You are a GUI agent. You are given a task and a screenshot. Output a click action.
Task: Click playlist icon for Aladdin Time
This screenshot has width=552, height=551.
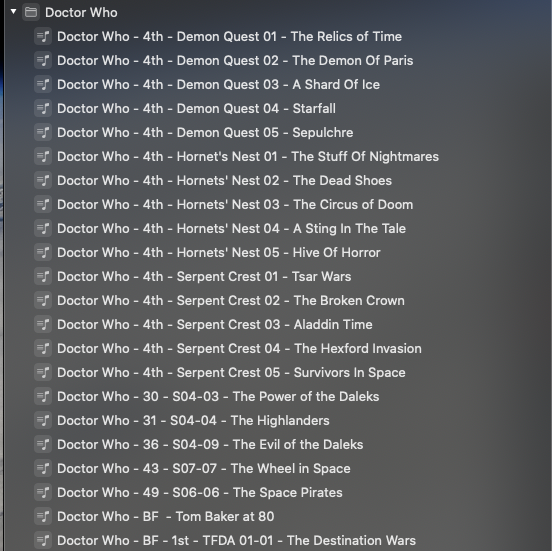click(x=43, y=324)
